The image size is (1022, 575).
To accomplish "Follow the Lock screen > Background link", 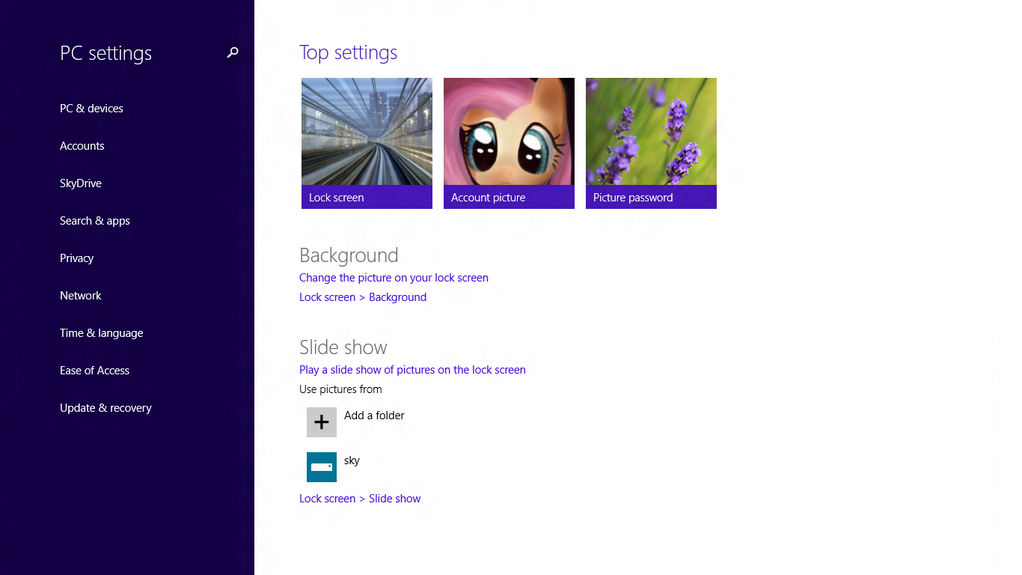I will click(x=363, y=297).
